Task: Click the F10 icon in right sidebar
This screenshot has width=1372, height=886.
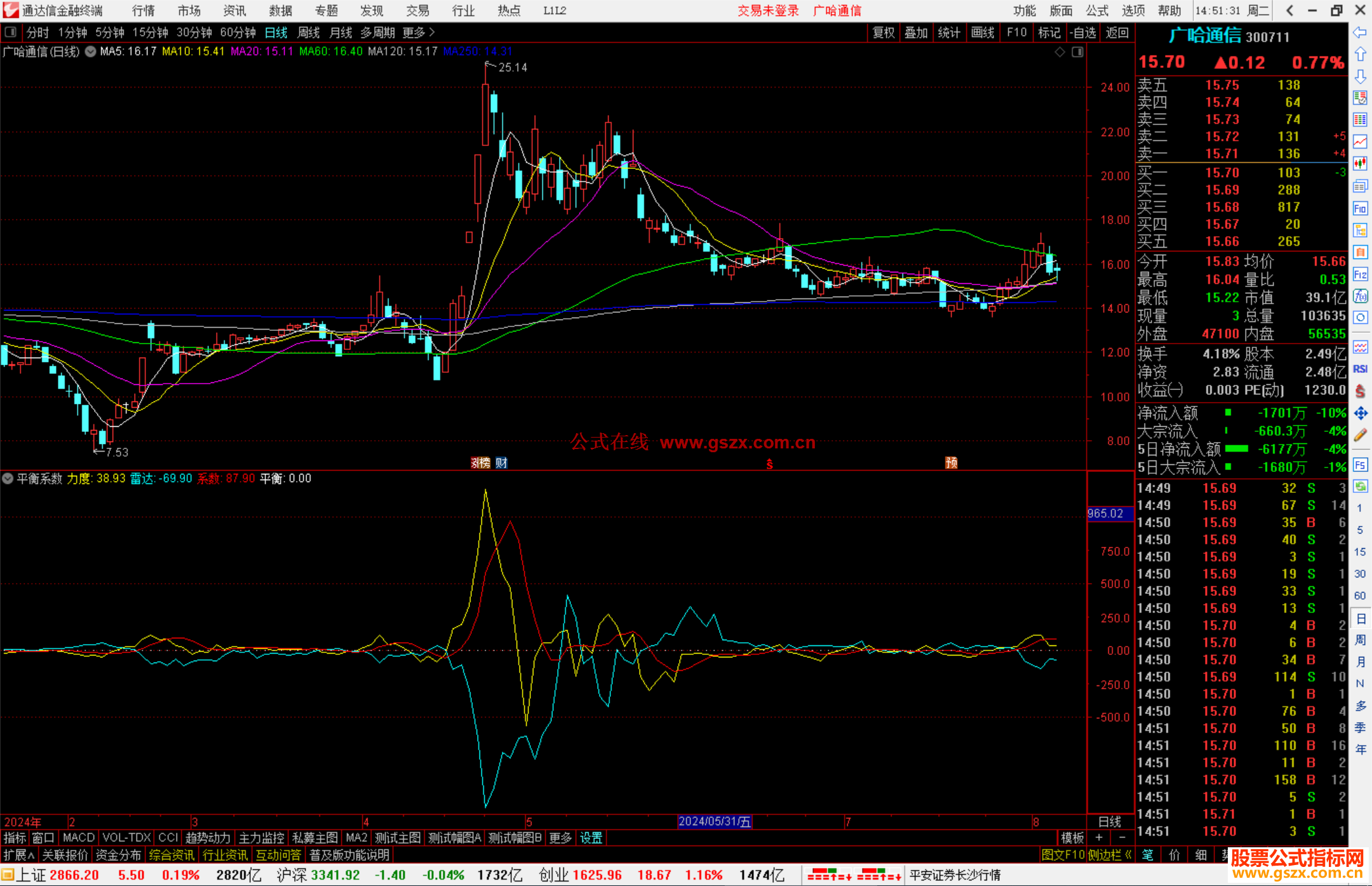Action: (1360, 208)
